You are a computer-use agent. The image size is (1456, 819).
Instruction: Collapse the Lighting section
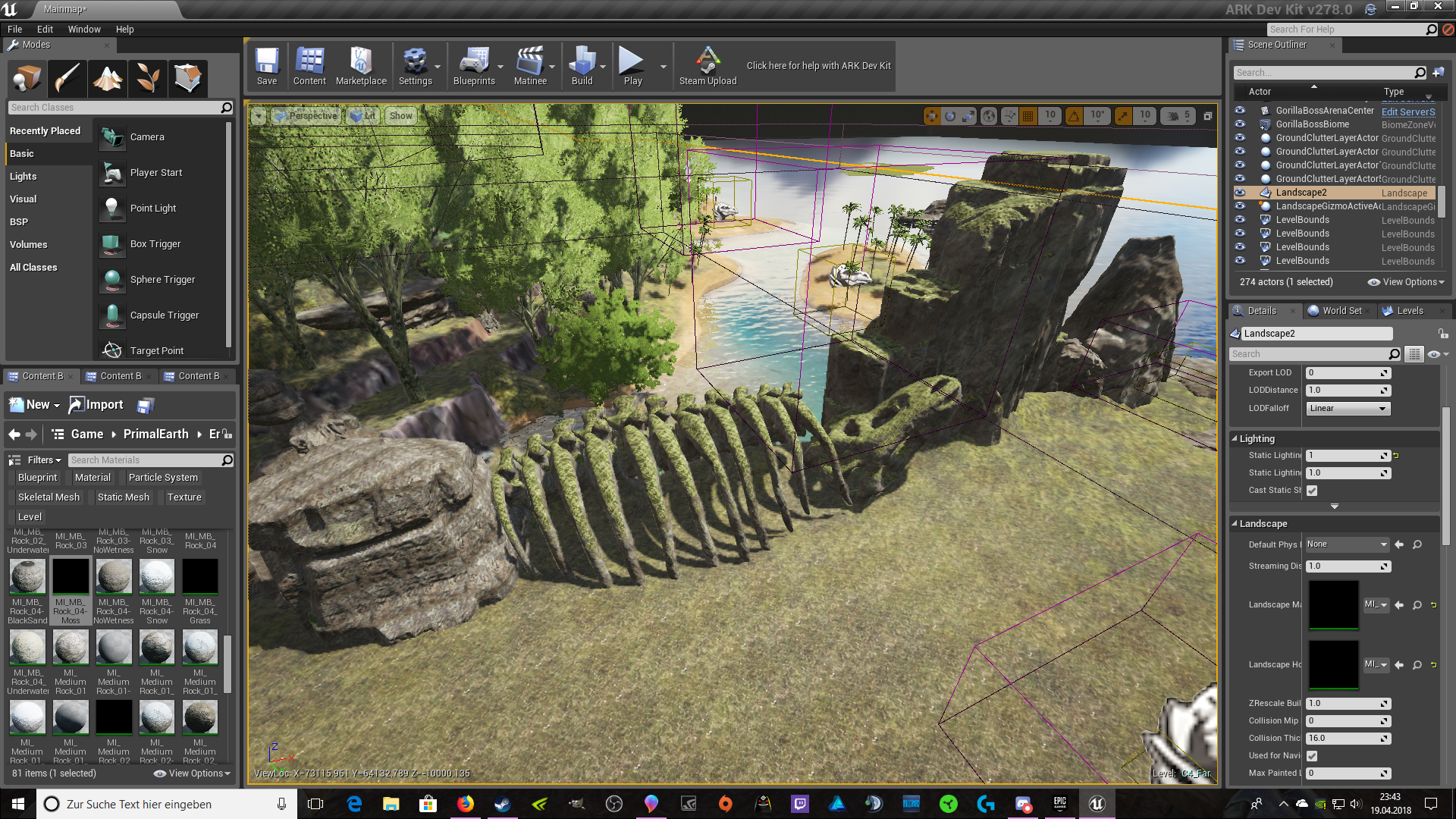(1235, 439)
